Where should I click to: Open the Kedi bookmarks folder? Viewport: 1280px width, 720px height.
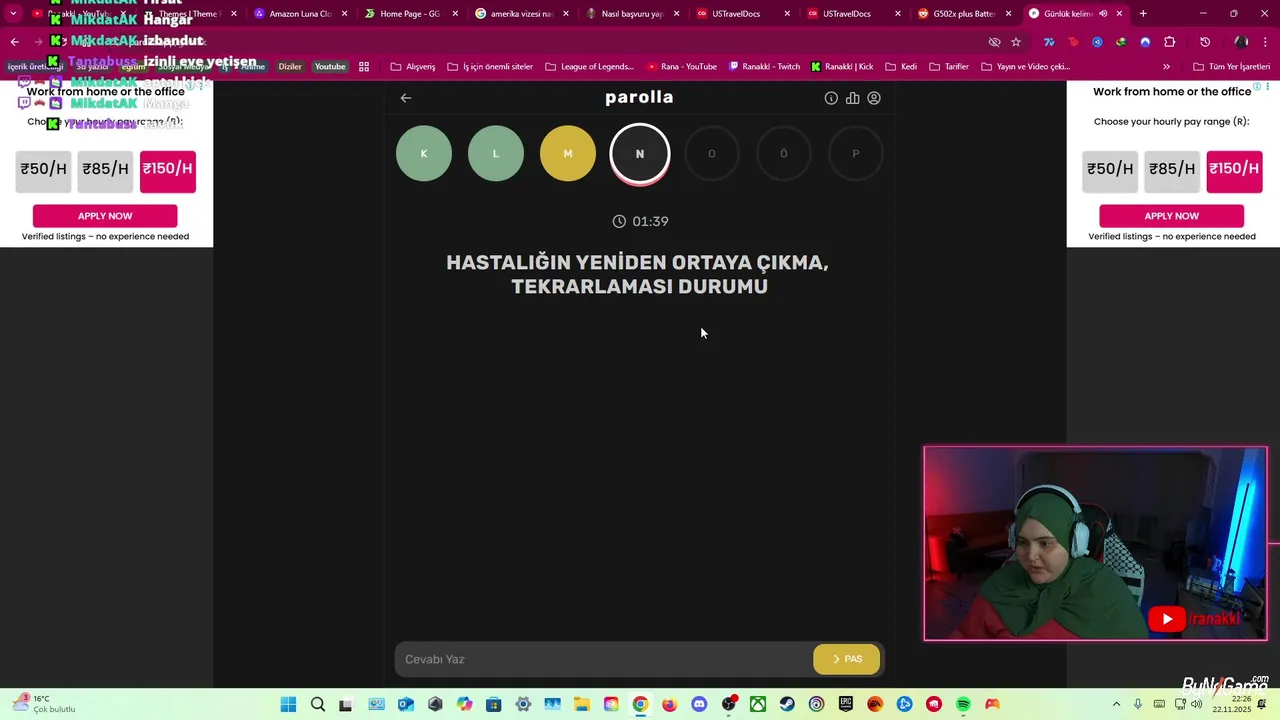(901, 67)
